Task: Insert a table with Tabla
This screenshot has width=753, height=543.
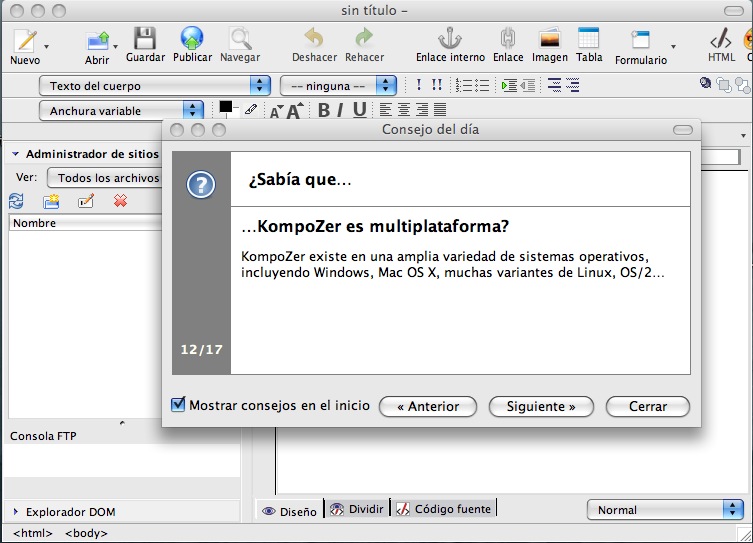Action: pos(589,45)
